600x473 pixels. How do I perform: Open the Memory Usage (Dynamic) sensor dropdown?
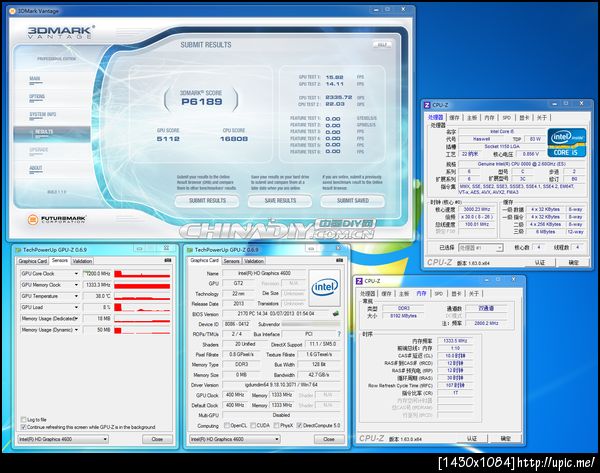point(76,329)
